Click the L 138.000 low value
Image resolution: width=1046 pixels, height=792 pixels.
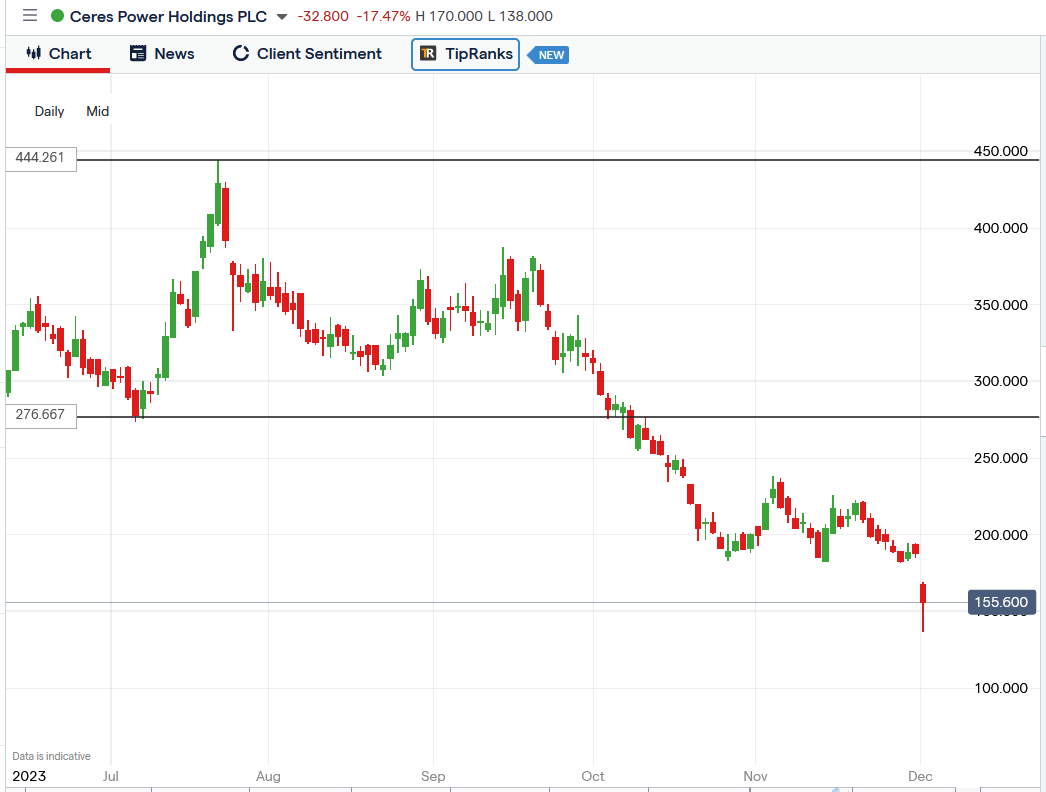click(x=520, y=16)
